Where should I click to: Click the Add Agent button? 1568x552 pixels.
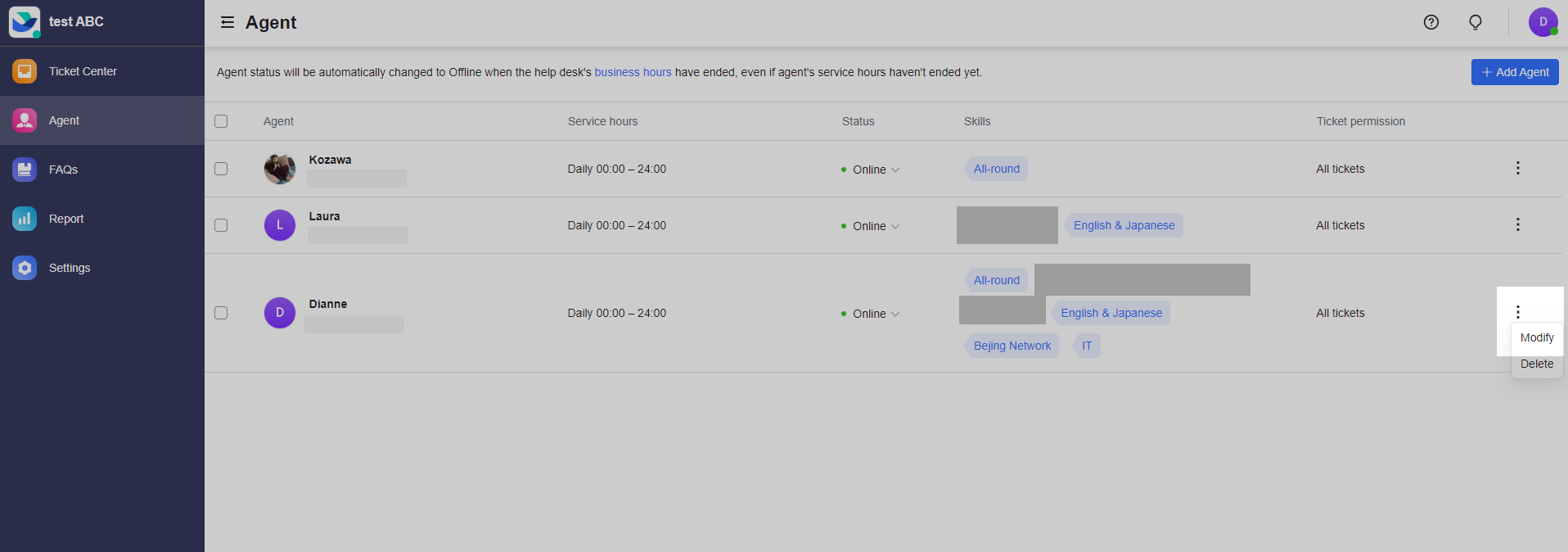[1515, 72]
